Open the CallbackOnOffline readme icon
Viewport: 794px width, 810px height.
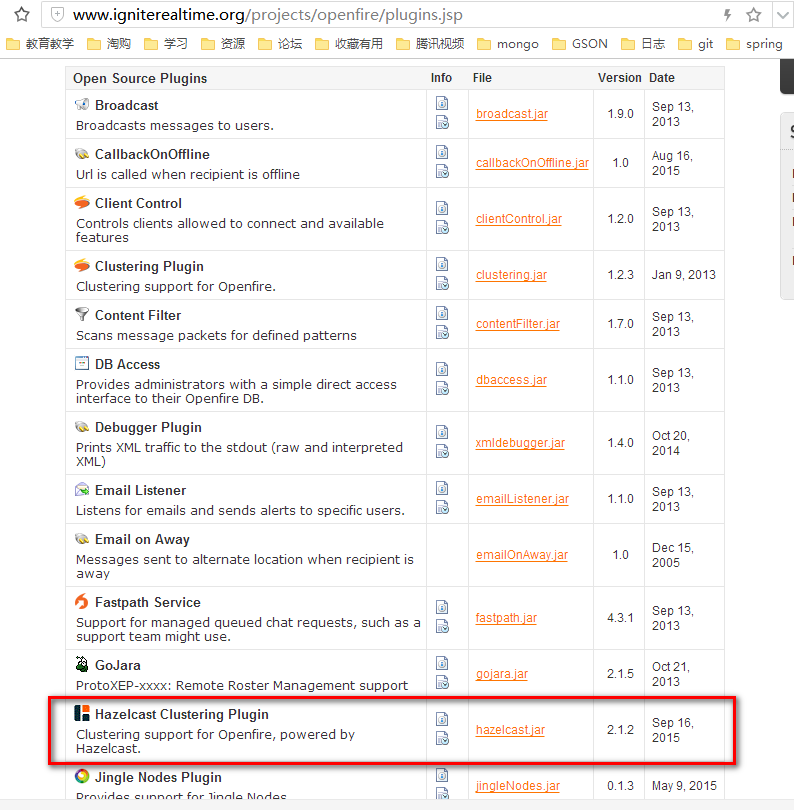coord(442,152)
